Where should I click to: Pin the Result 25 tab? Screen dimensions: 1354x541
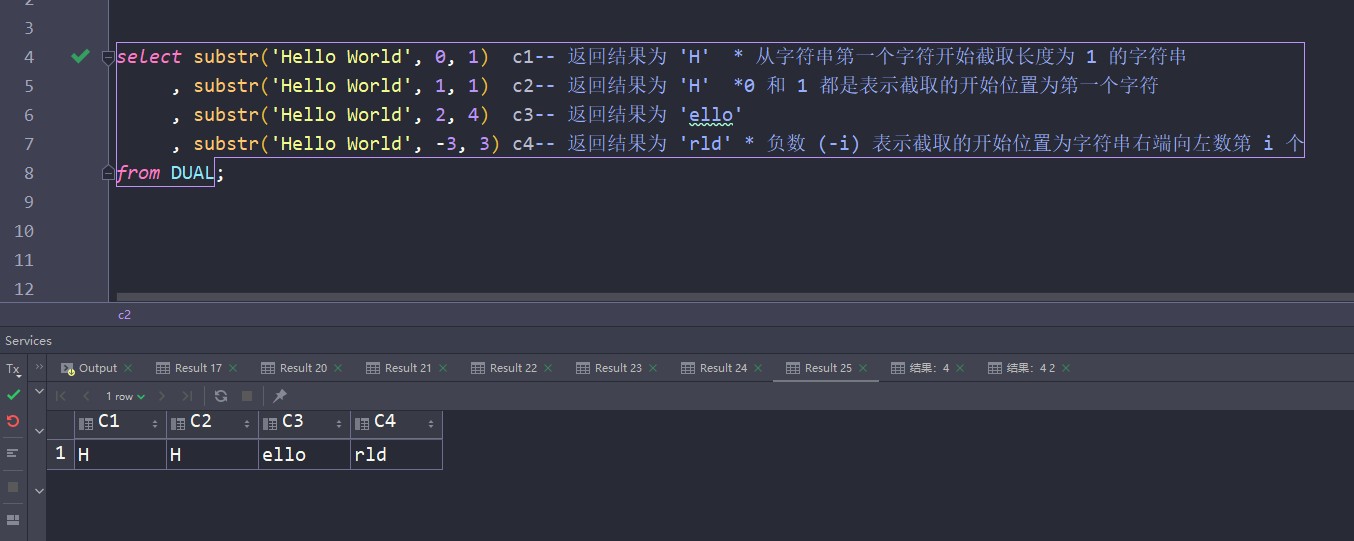pyautogui.click(x=280, y=396)
